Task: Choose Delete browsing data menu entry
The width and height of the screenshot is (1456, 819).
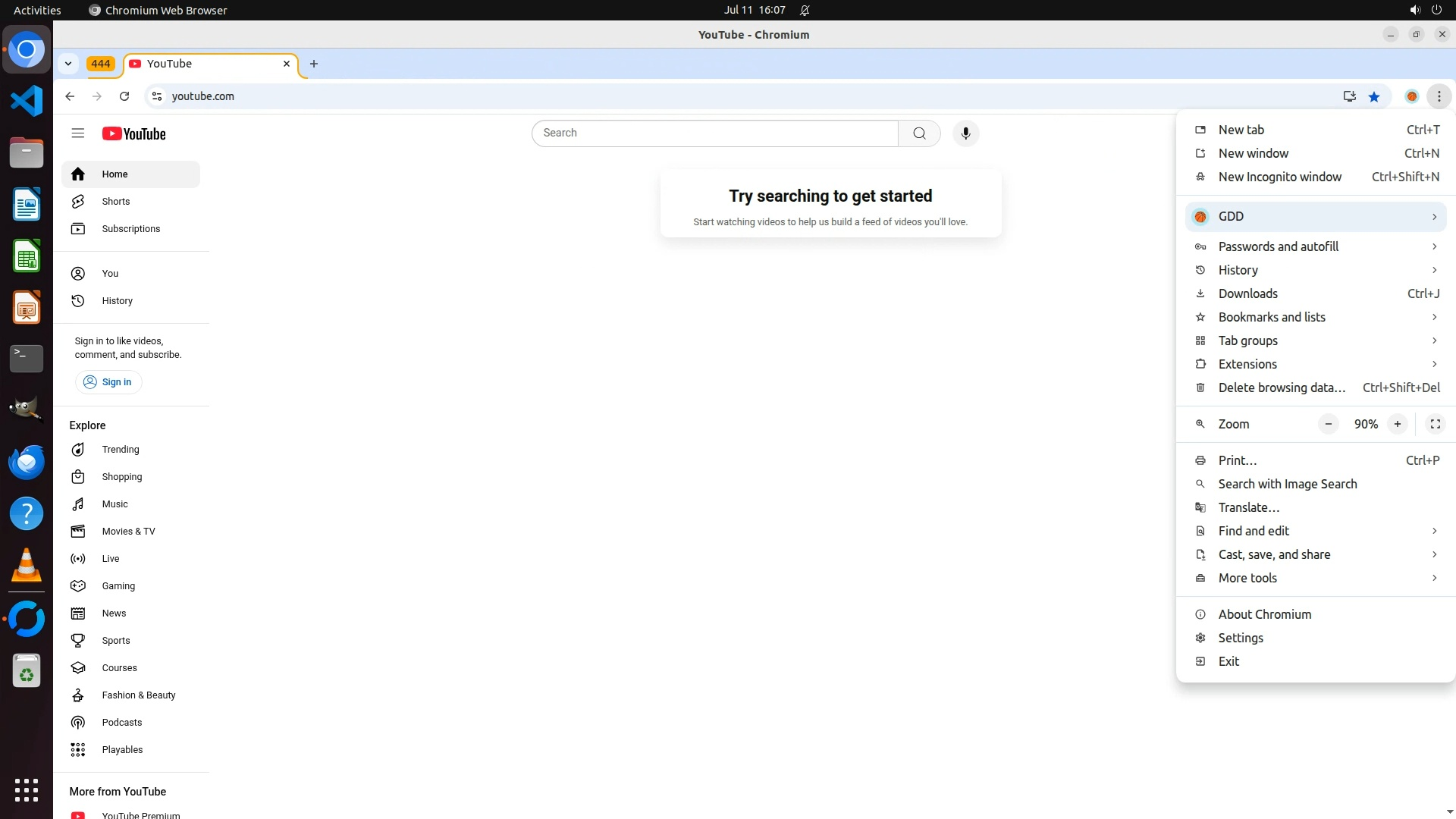Action: point(1281,388)
